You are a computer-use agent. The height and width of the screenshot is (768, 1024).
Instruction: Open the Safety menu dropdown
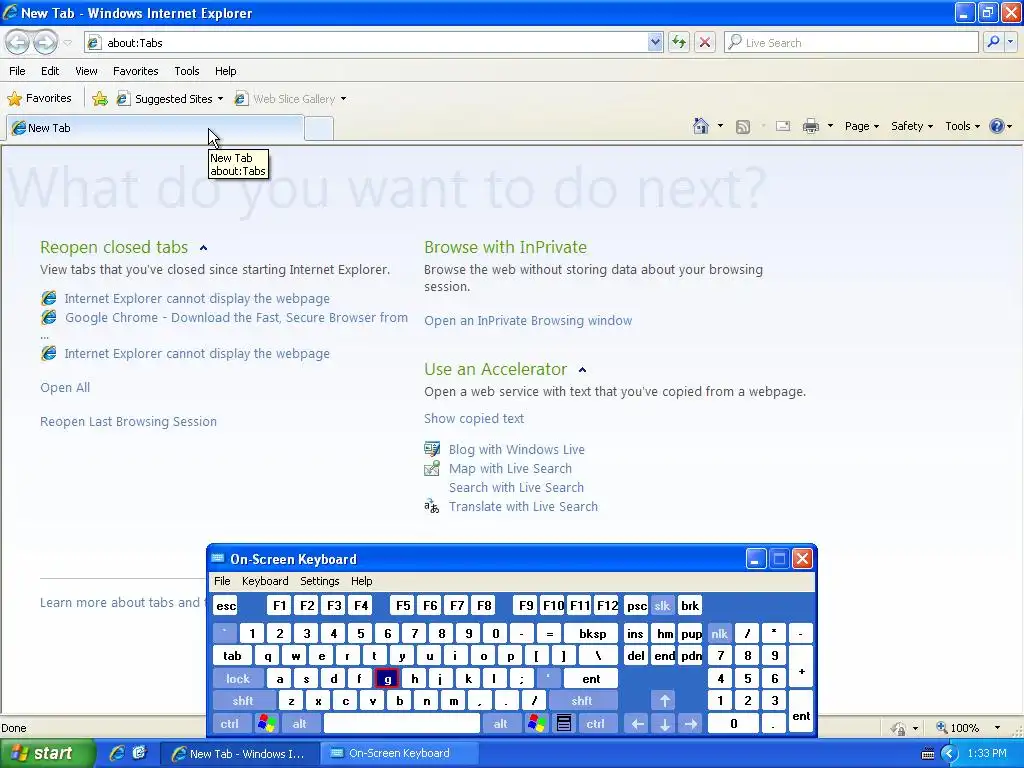(x=912, y=126)
